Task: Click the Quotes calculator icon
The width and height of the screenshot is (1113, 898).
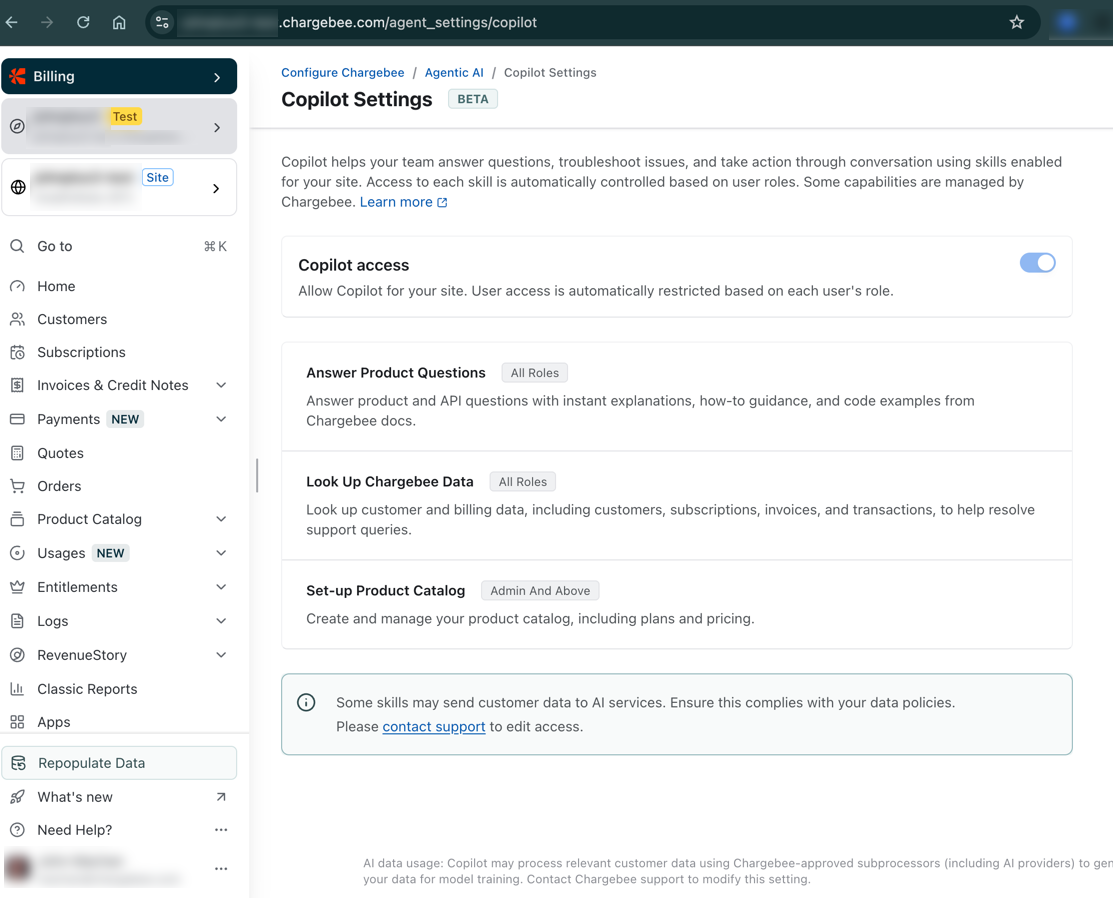Action: pos(18,453)
